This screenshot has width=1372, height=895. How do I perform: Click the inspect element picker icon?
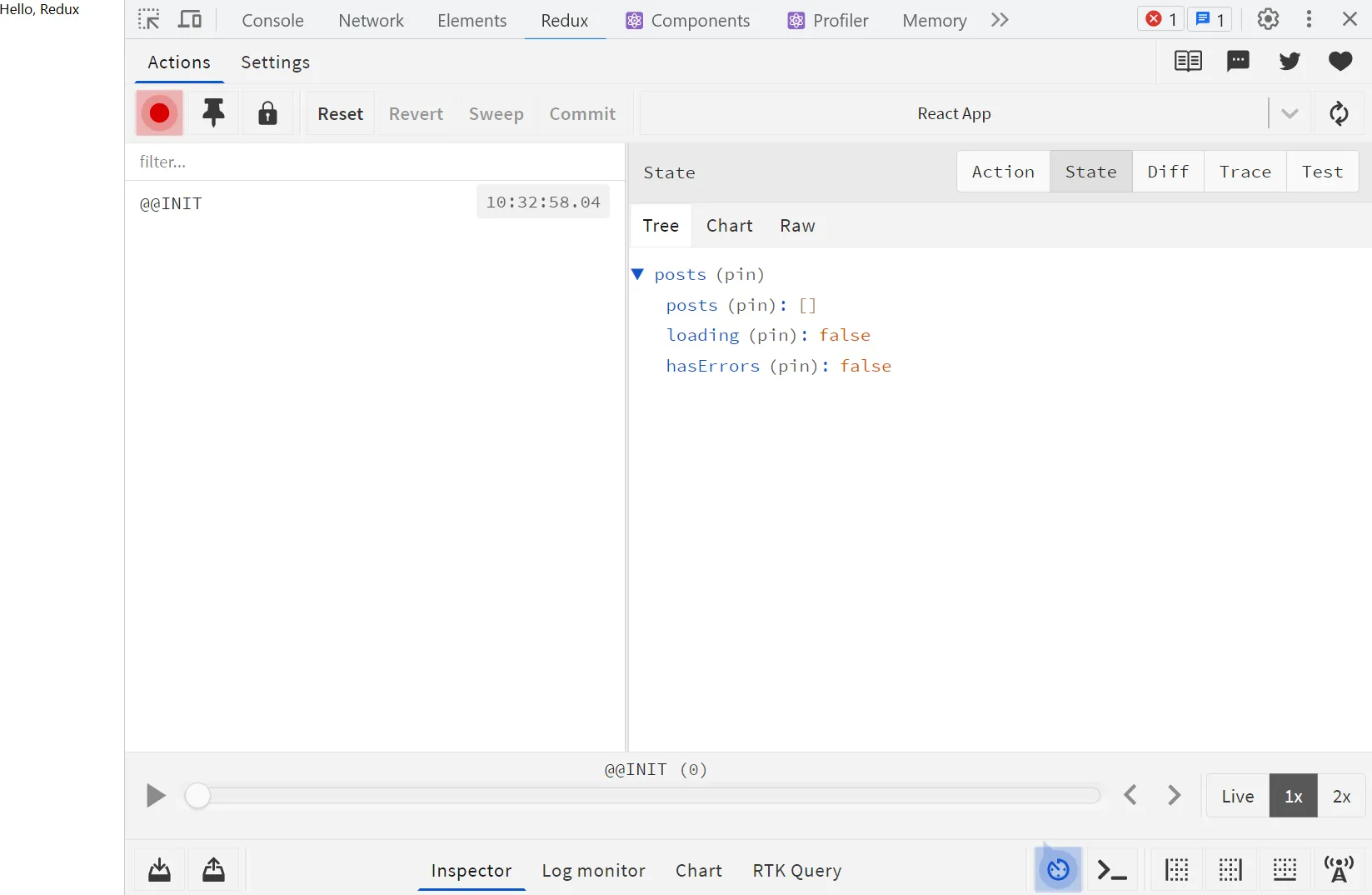pos(149,19)
